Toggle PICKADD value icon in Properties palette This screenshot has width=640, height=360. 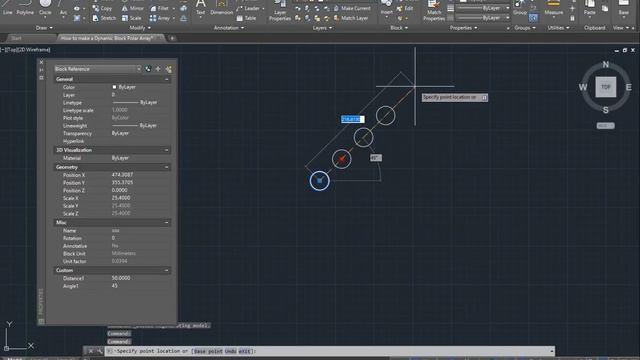(148, 69)
